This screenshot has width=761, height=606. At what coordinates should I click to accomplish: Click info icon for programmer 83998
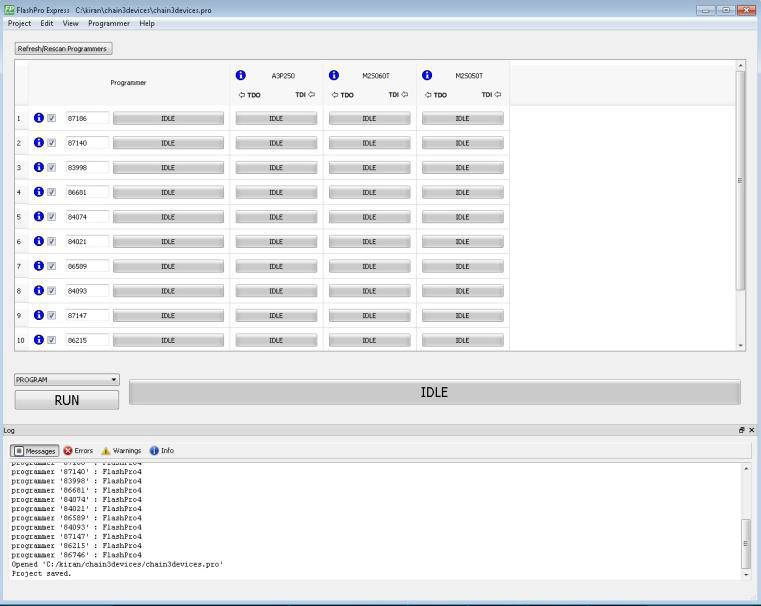tap(39, 167)
